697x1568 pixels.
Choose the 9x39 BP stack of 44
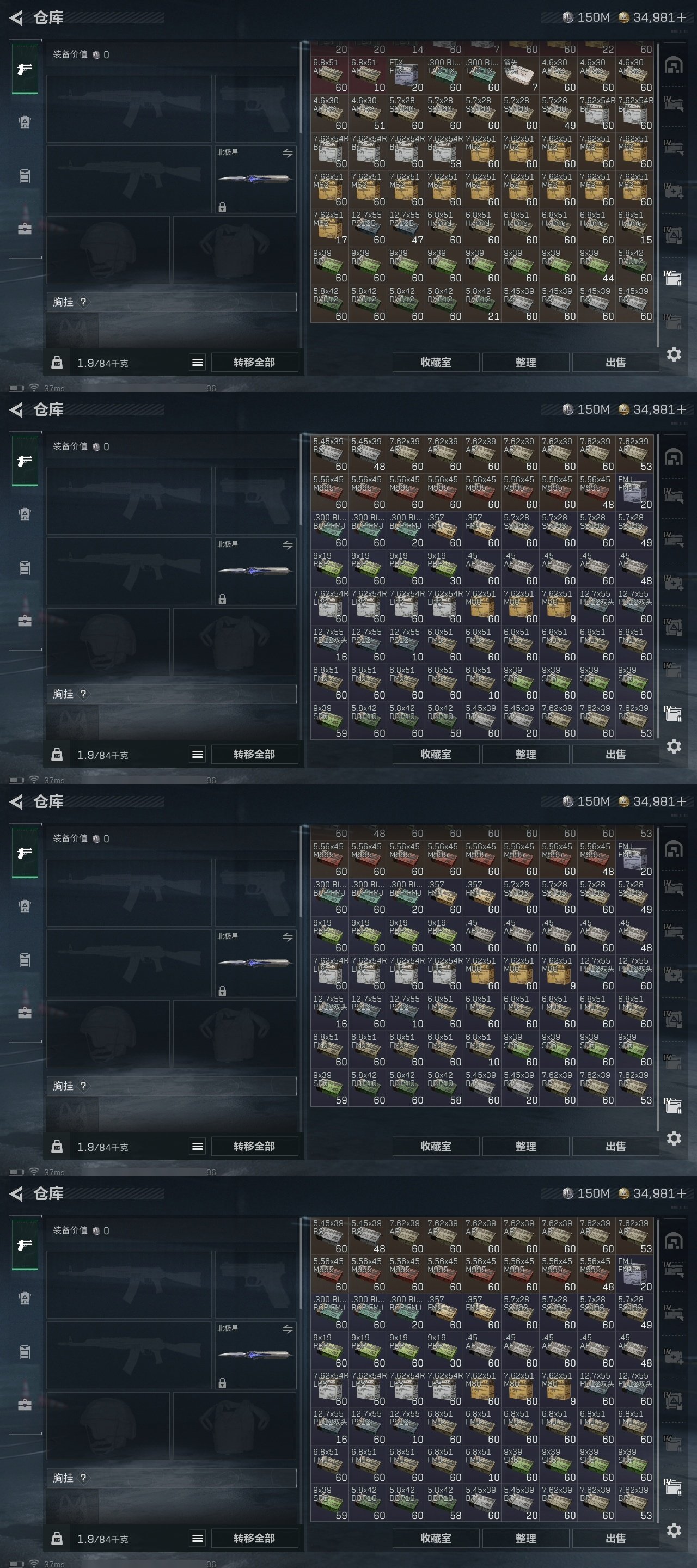(596, 266)
